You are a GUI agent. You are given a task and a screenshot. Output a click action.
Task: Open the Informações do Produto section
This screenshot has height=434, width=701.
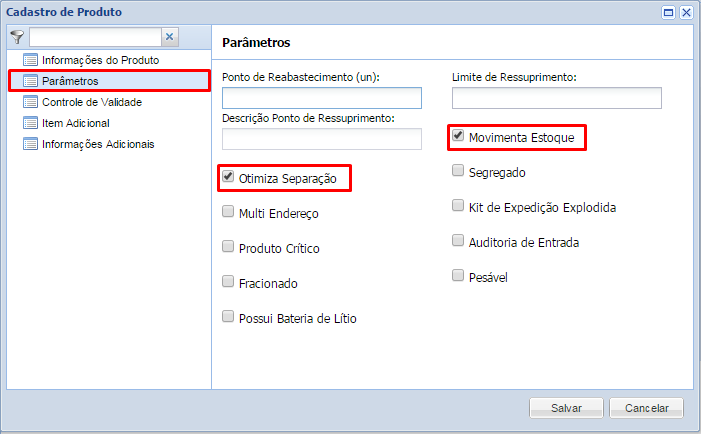[100, 60]
